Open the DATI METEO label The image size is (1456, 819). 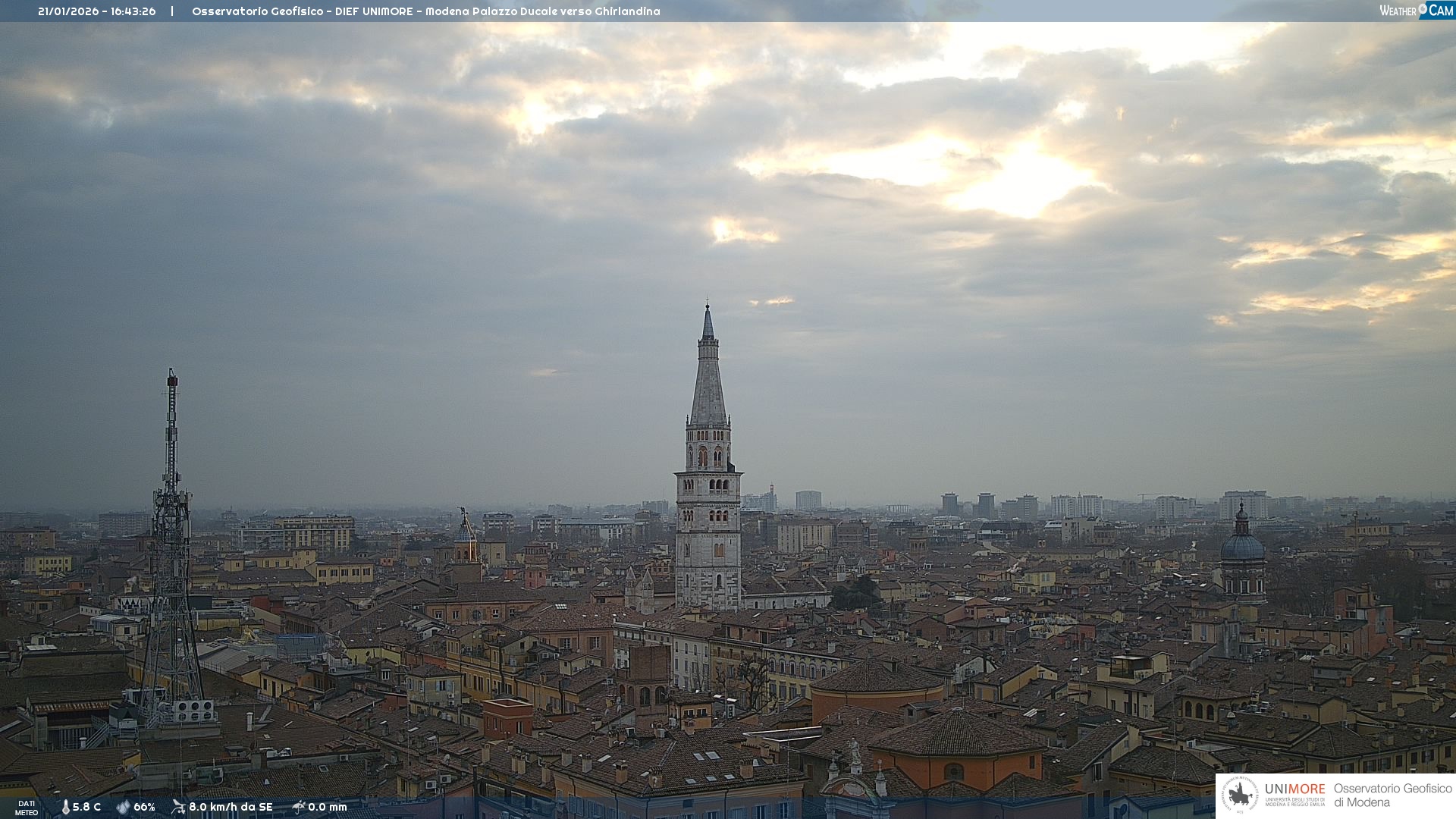[27, 808]
